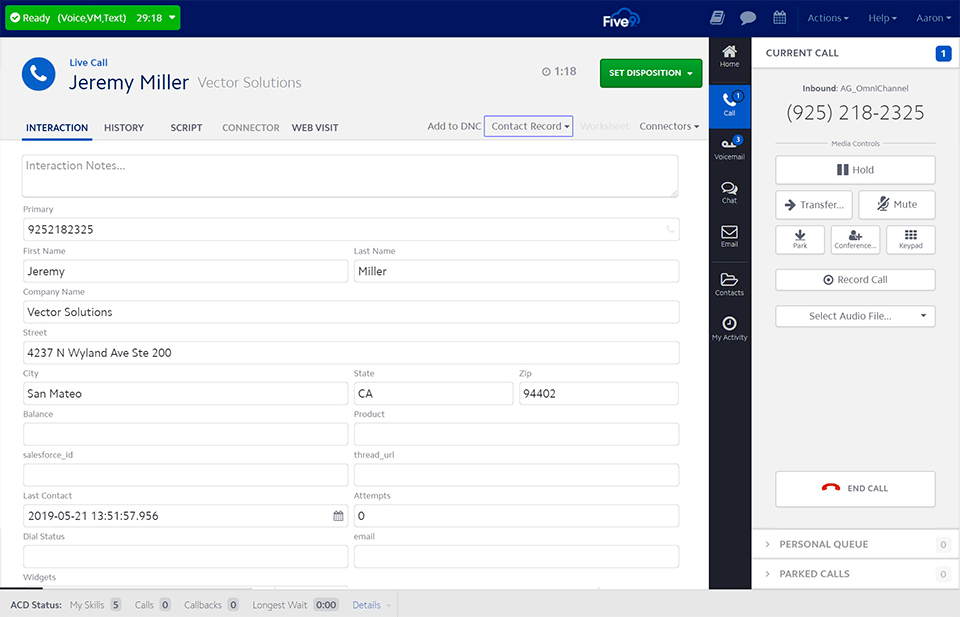The height and width of the screenshot is (617, 960).
Task: Open the Script tab
Action: tap(186, 128)
